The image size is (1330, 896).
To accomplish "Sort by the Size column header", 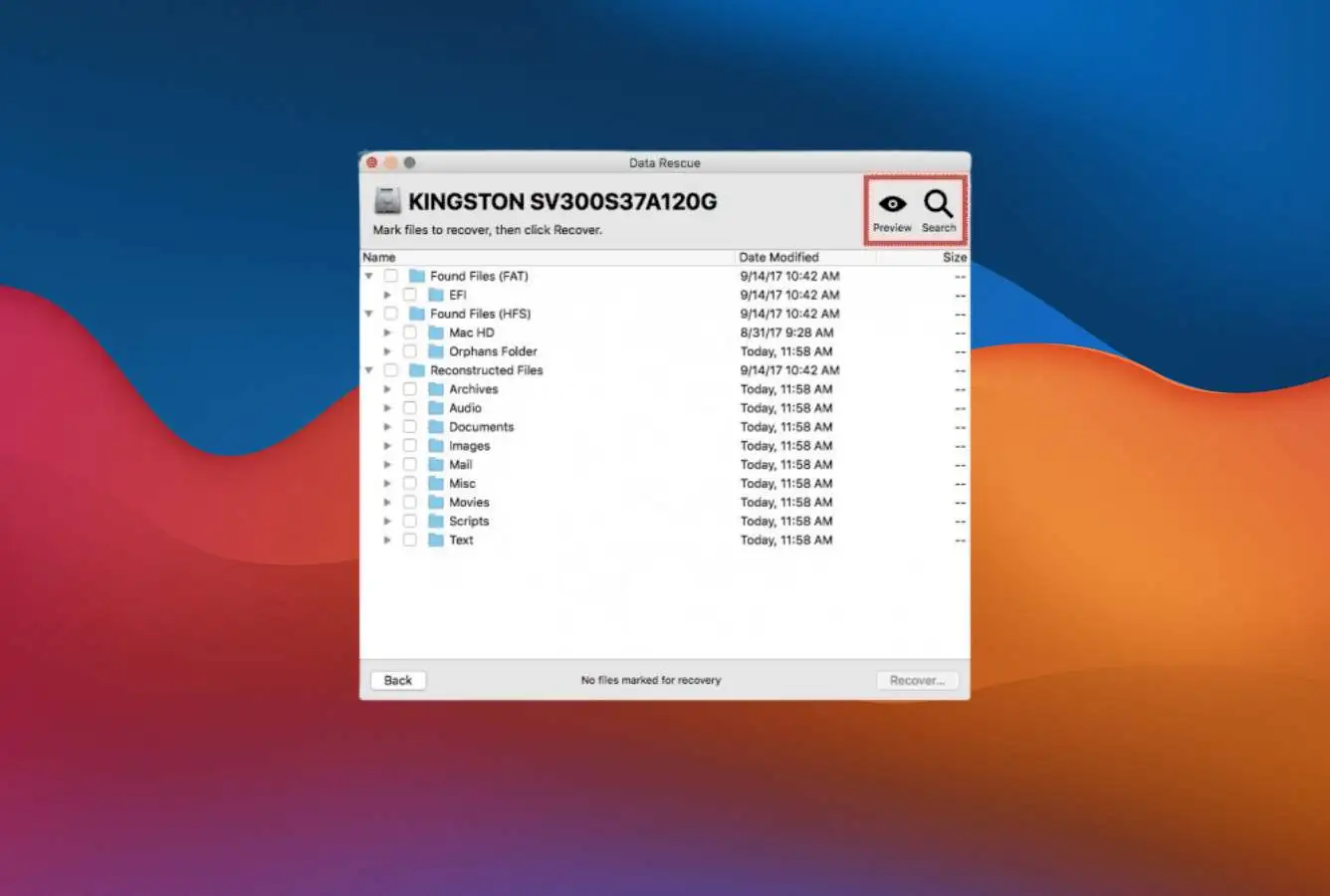I will [923, 257].
